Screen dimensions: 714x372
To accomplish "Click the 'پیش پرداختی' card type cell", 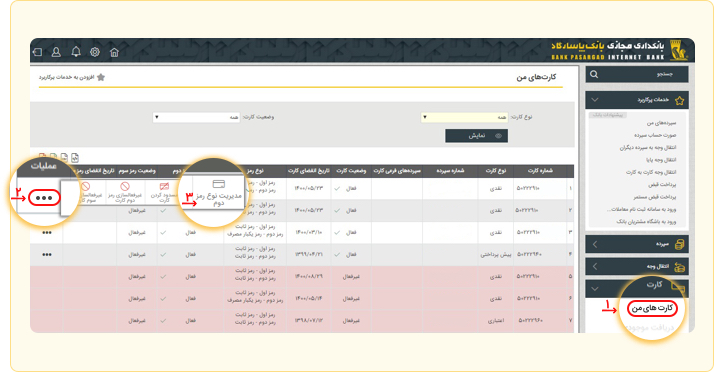I will click(x=496, y=255).
